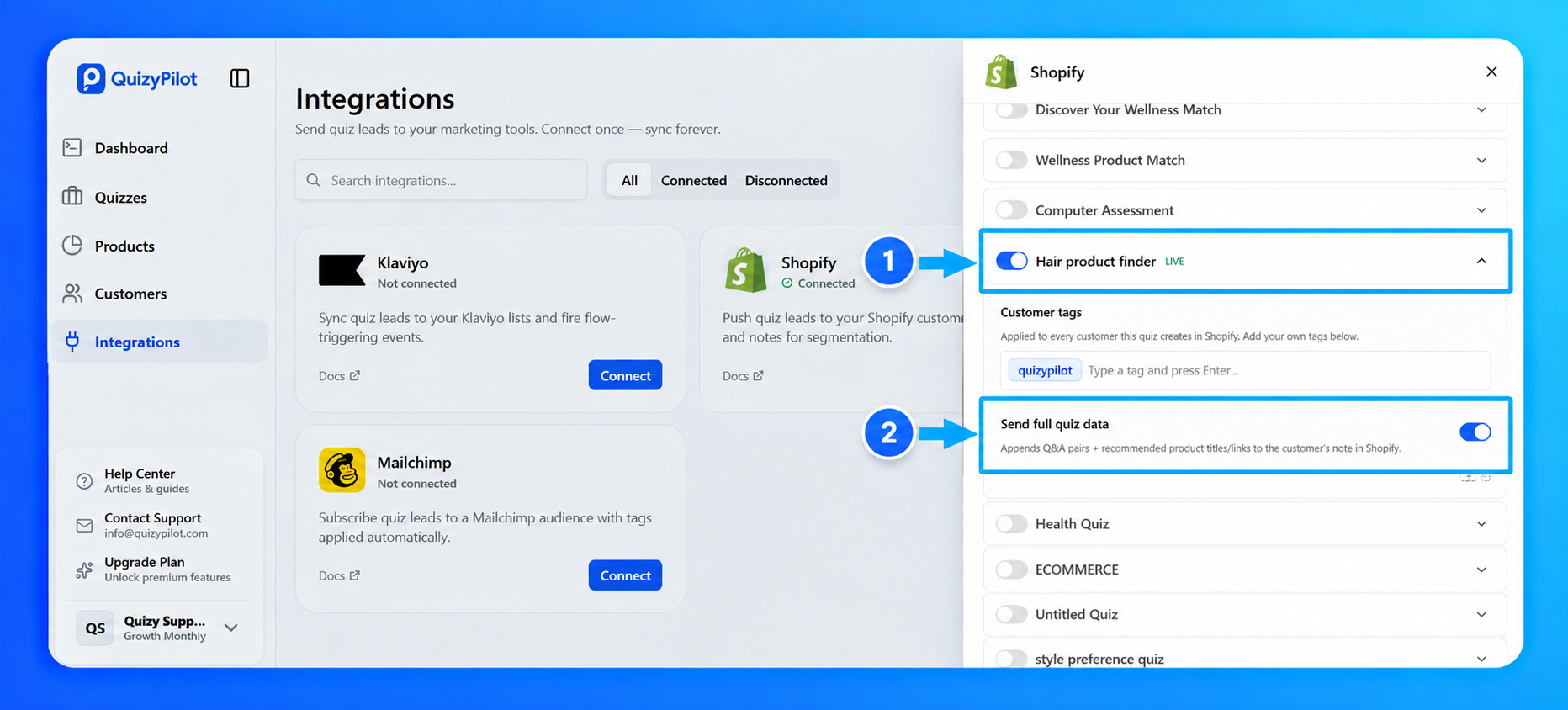
Task: Click the Klaviyo flag logo
Action: click(x=342, y=271)
